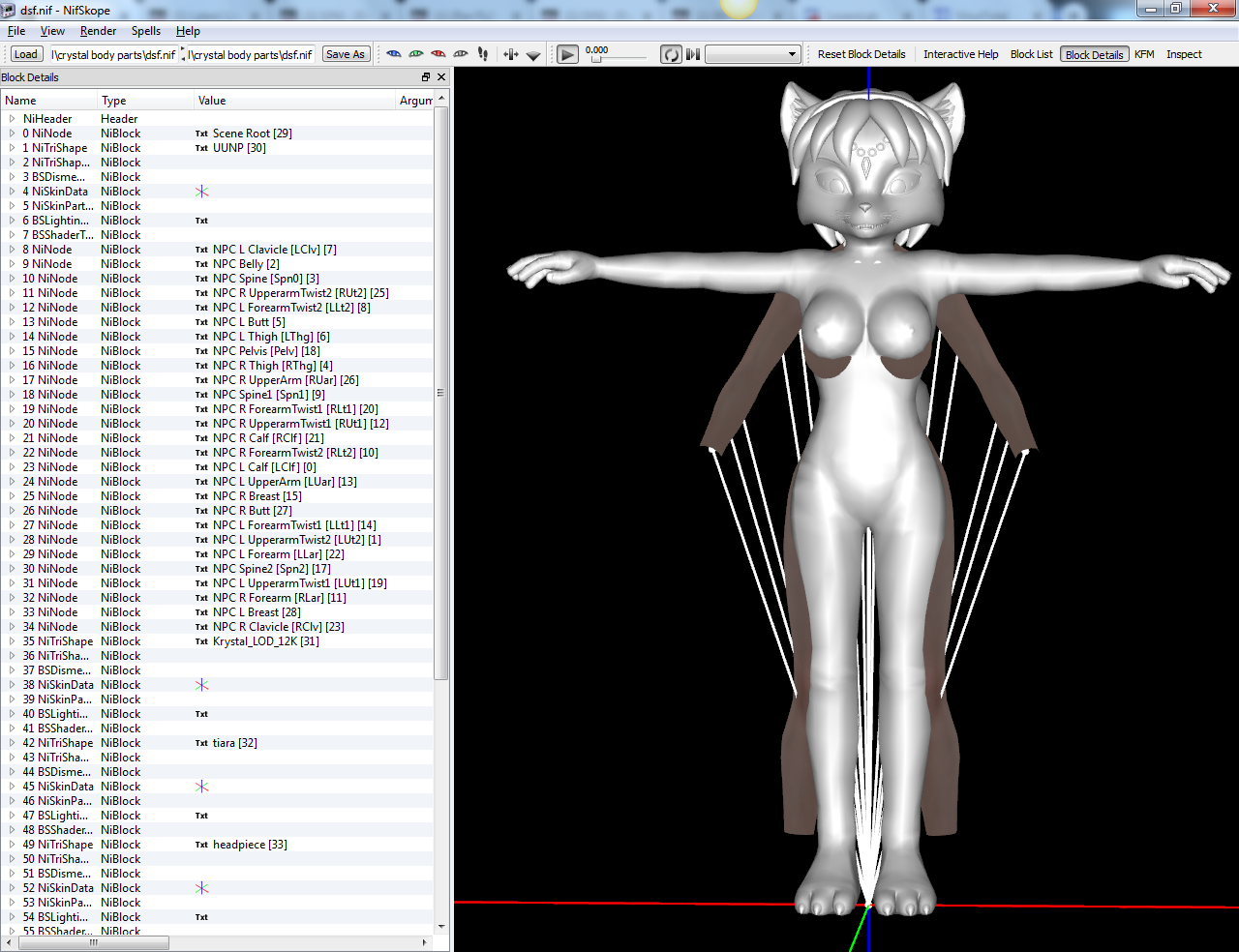Select the 'NPC R Breast [15]' value

coord(257,496)
